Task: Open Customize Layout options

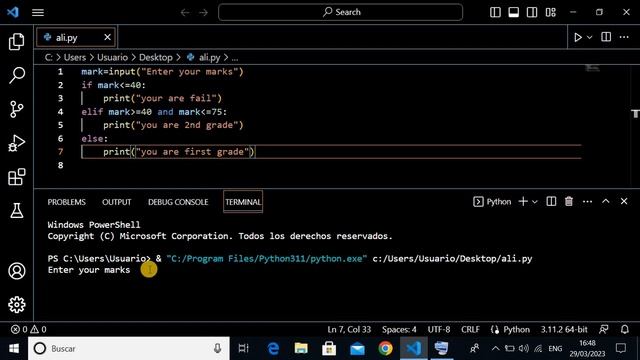Action: (551, 12)
